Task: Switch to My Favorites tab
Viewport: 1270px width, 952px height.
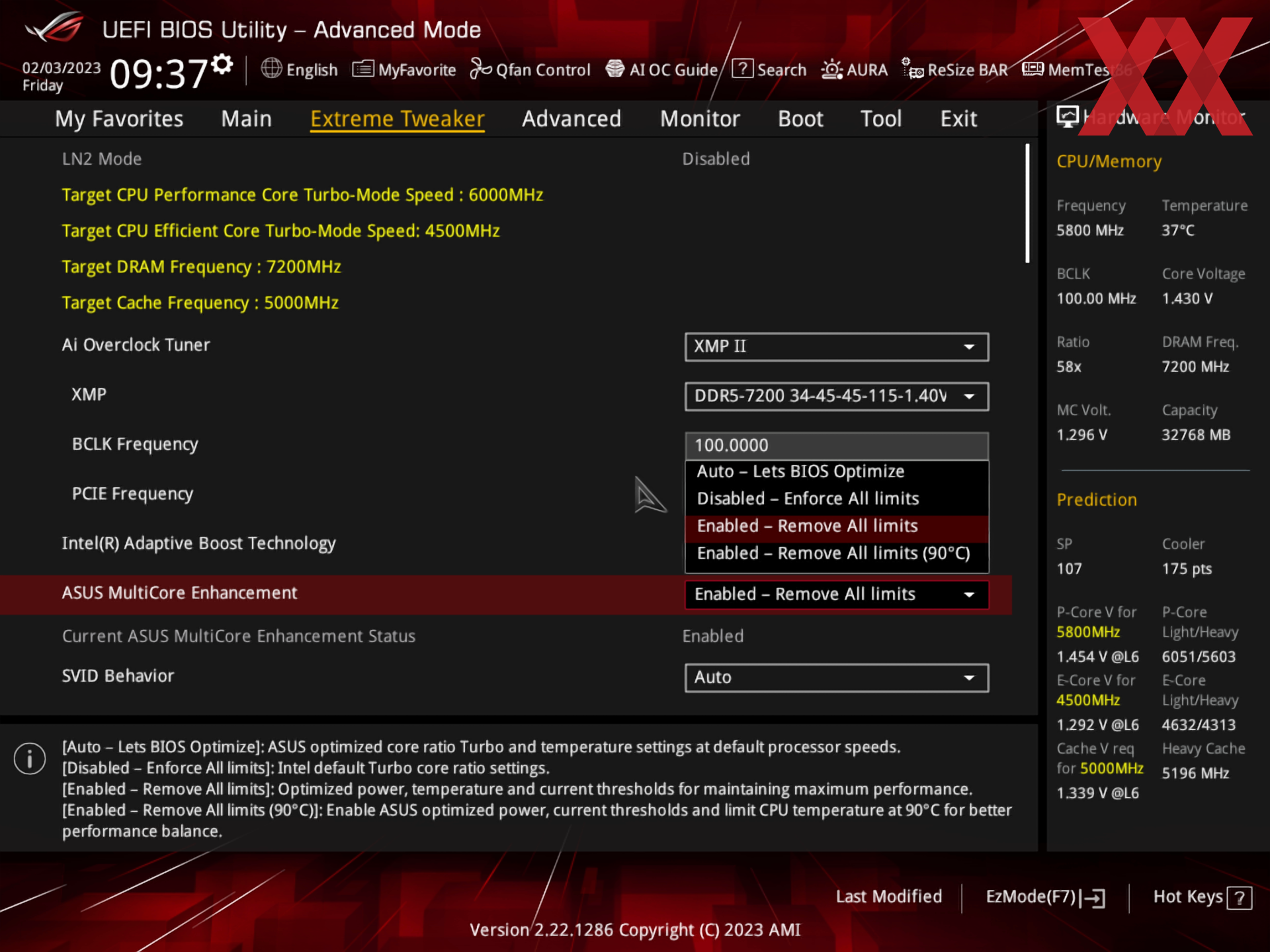Action: (x=119, y=119)
